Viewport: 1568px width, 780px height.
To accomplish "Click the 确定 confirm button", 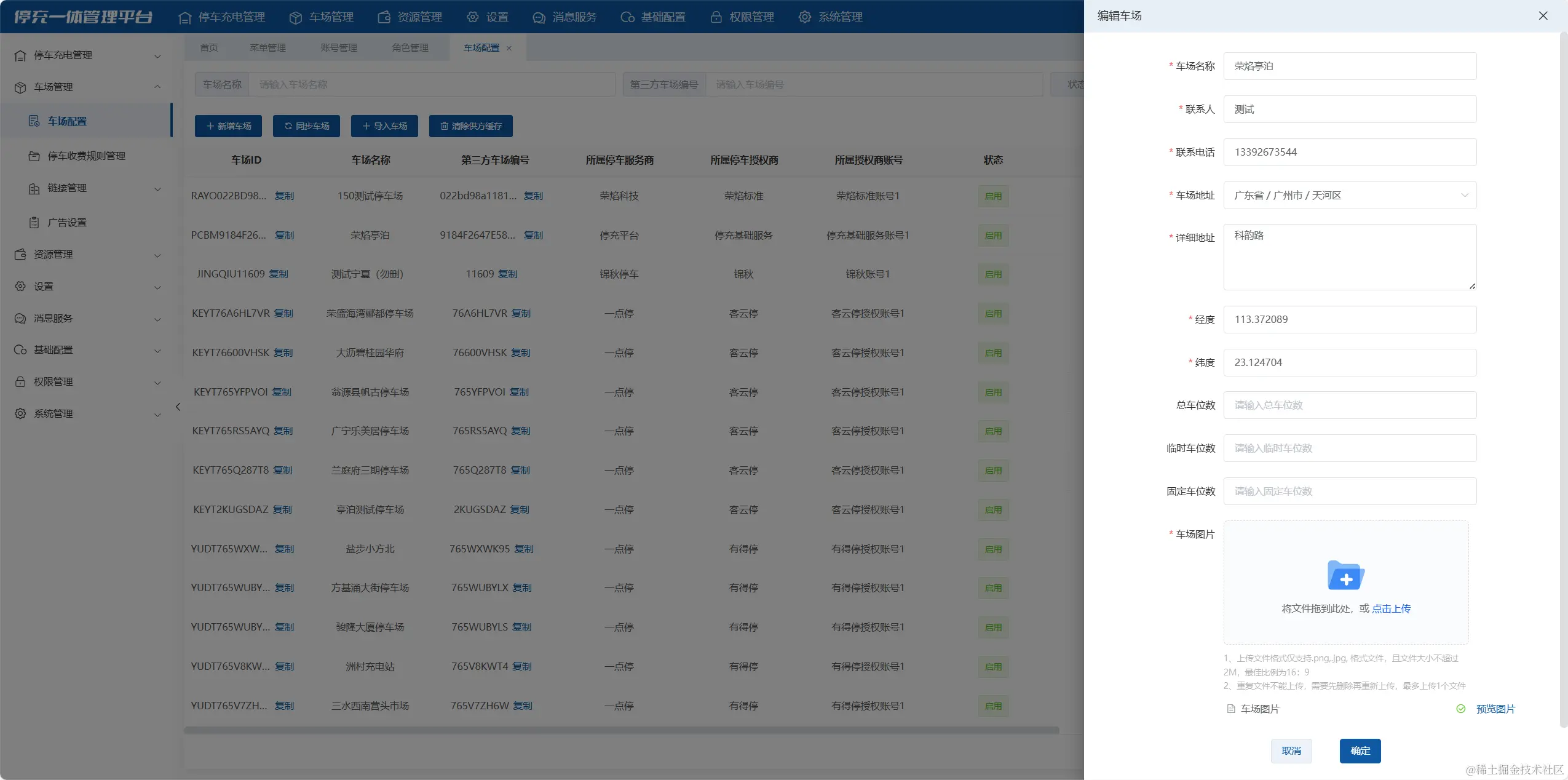I will pyautogui.click(x=1360, y=750).
